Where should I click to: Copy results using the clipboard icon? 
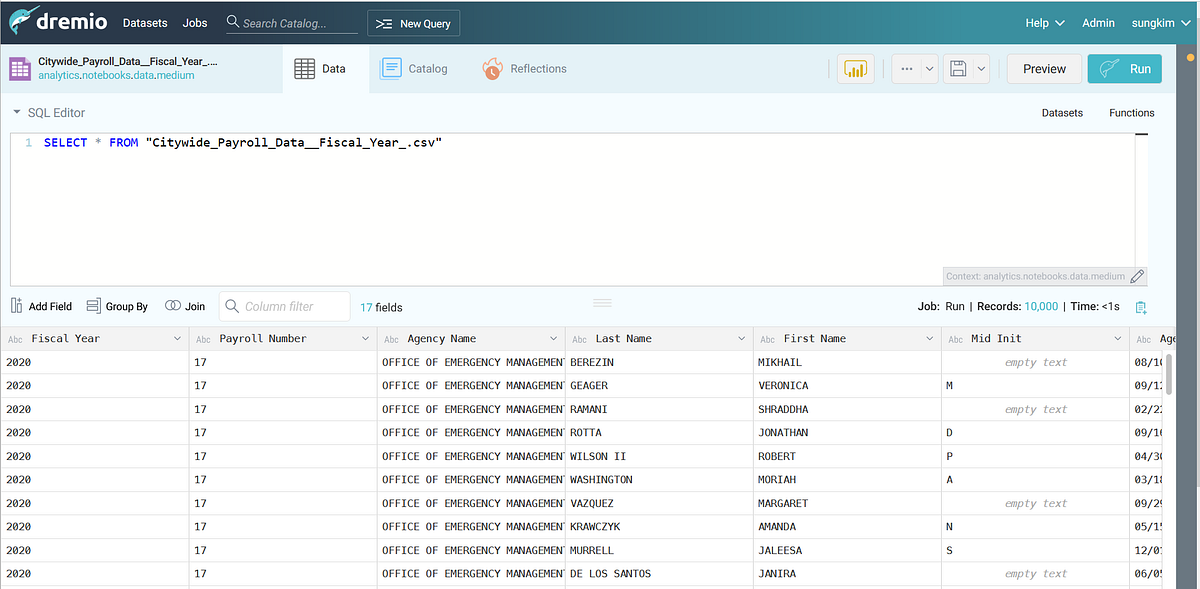click(x=1140, y=307)
